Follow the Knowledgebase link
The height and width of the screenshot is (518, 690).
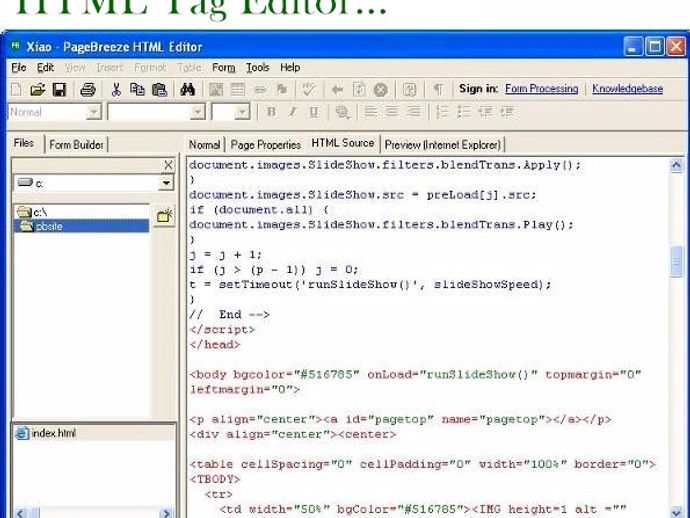627,89
